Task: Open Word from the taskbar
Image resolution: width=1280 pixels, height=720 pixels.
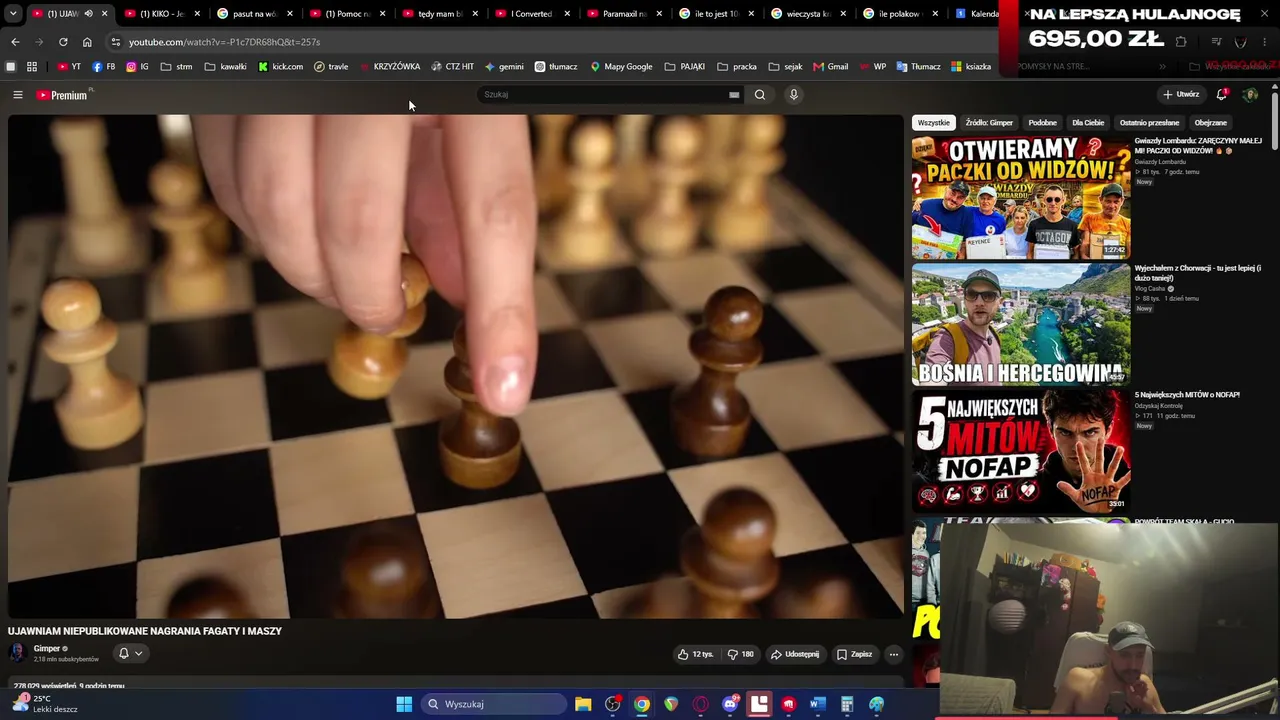Action: pyautogui.click(x=817, y=704)
